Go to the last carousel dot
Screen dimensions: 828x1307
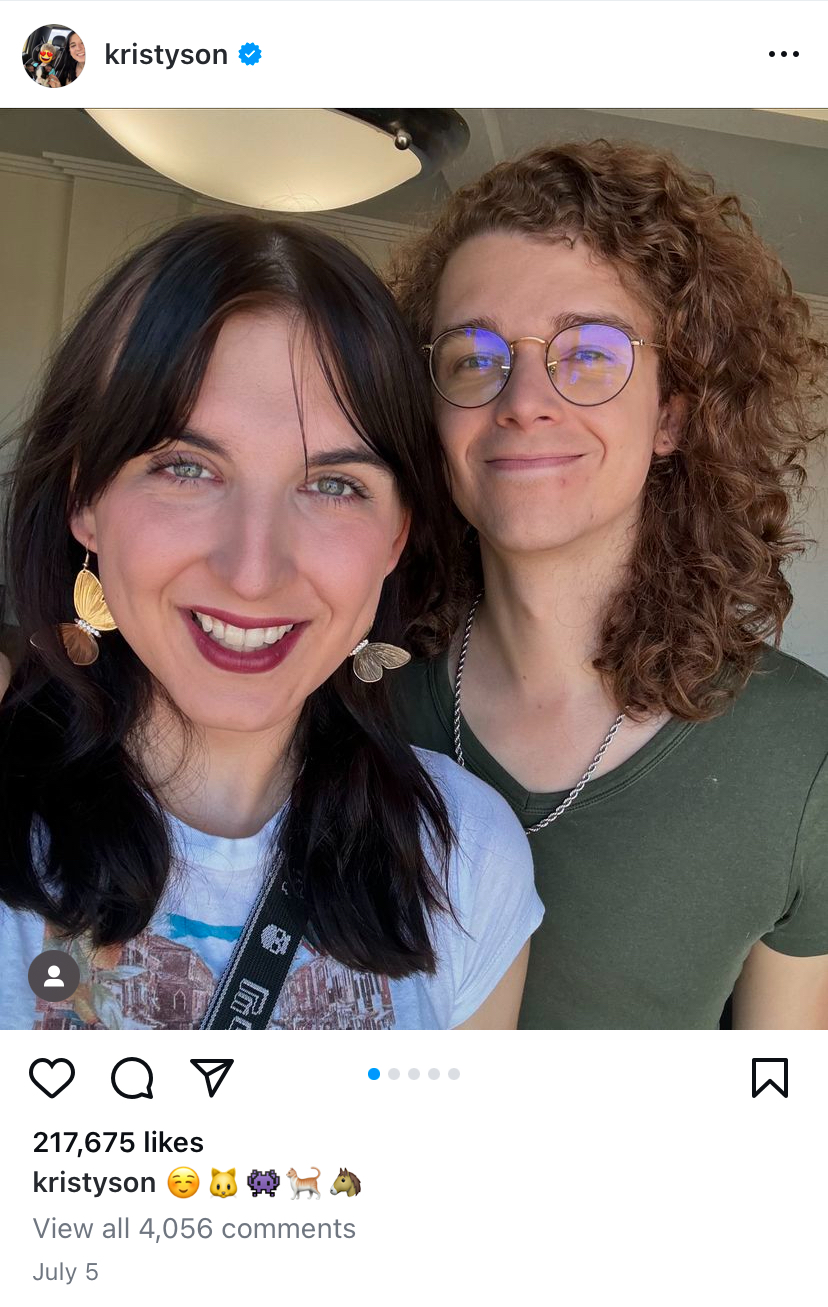point(454,1074)
